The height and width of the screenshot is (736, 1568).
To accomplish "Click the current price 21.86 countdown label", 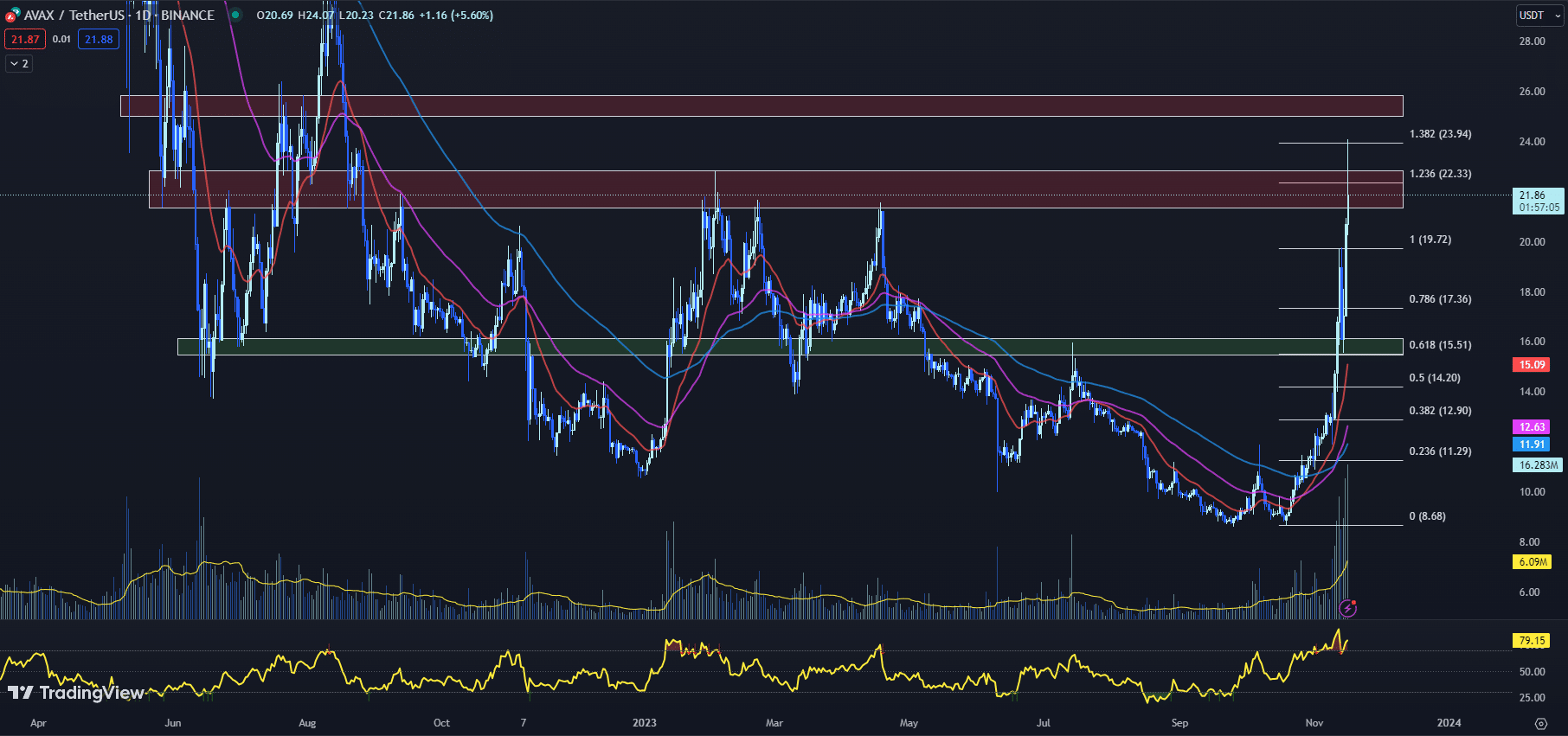I will click(1538, 202).
